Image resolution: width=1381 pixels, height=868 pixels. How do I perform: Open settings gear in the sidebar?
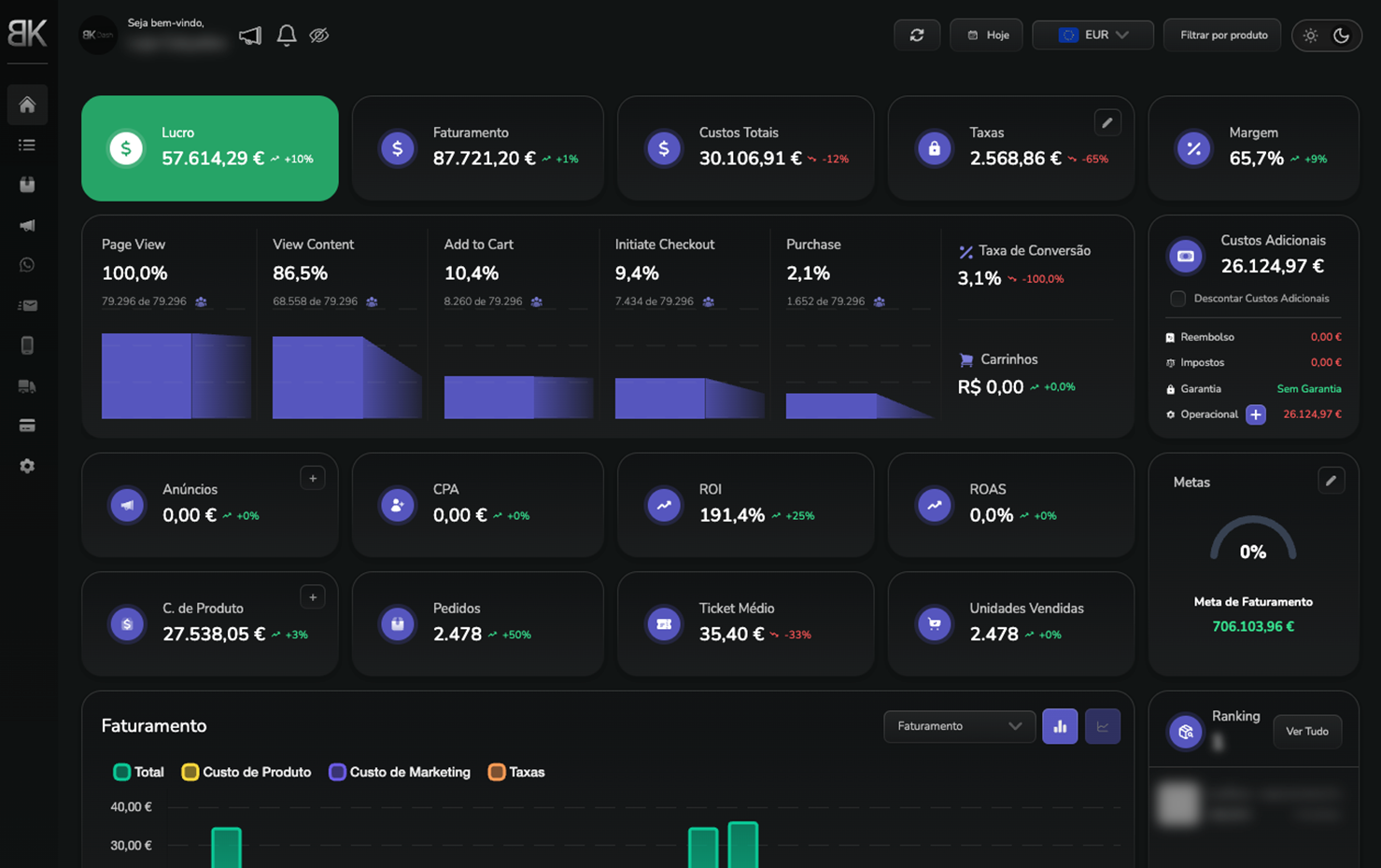coord(27,466)
